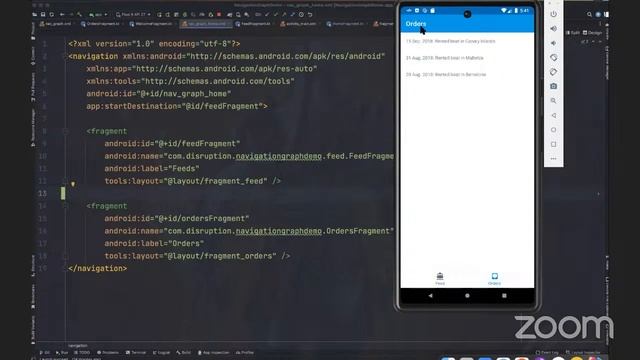Open the app run configuration dropdown

point(98,14)
